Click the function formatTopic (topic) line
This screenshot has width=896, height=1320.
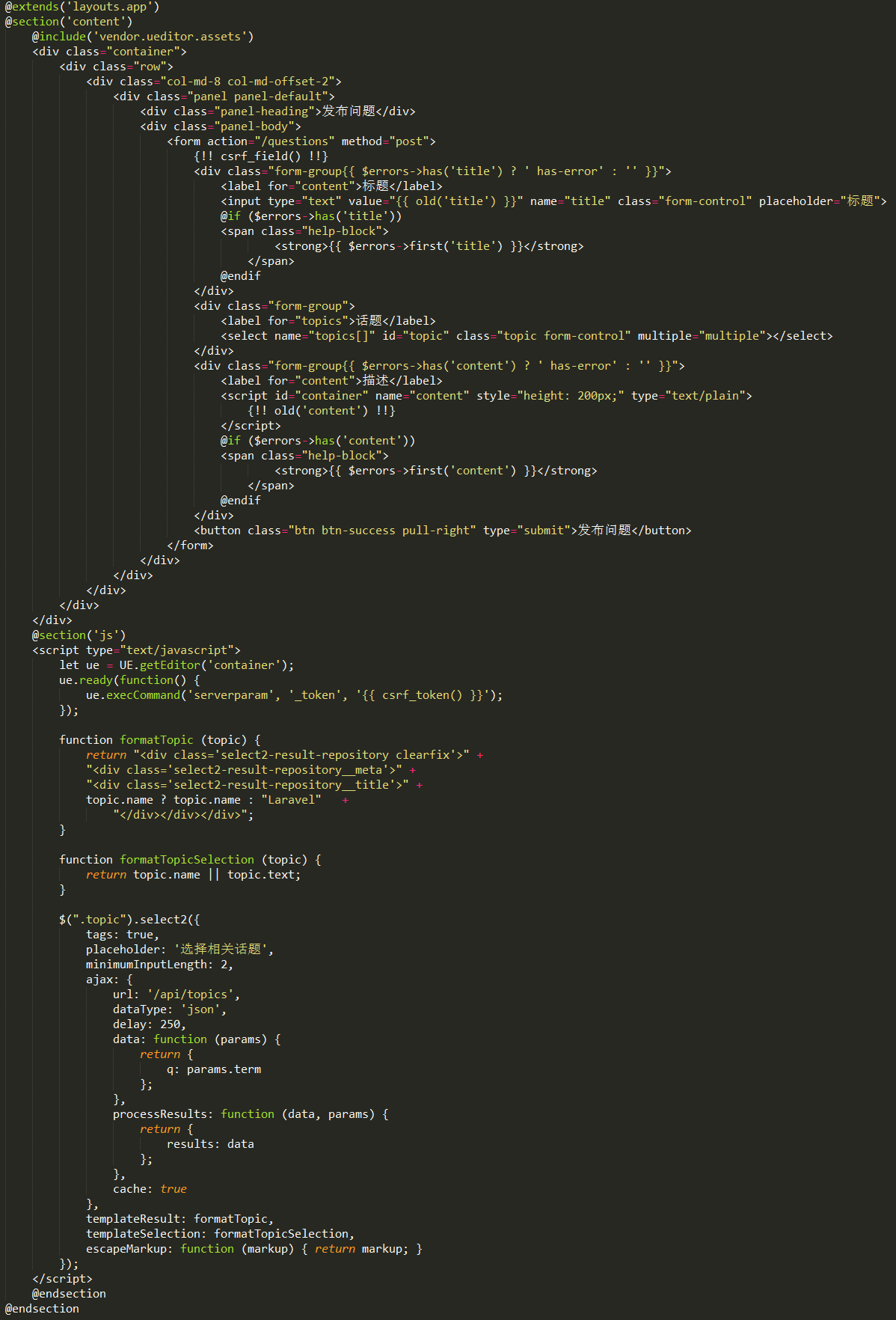(x=160, y=740)
